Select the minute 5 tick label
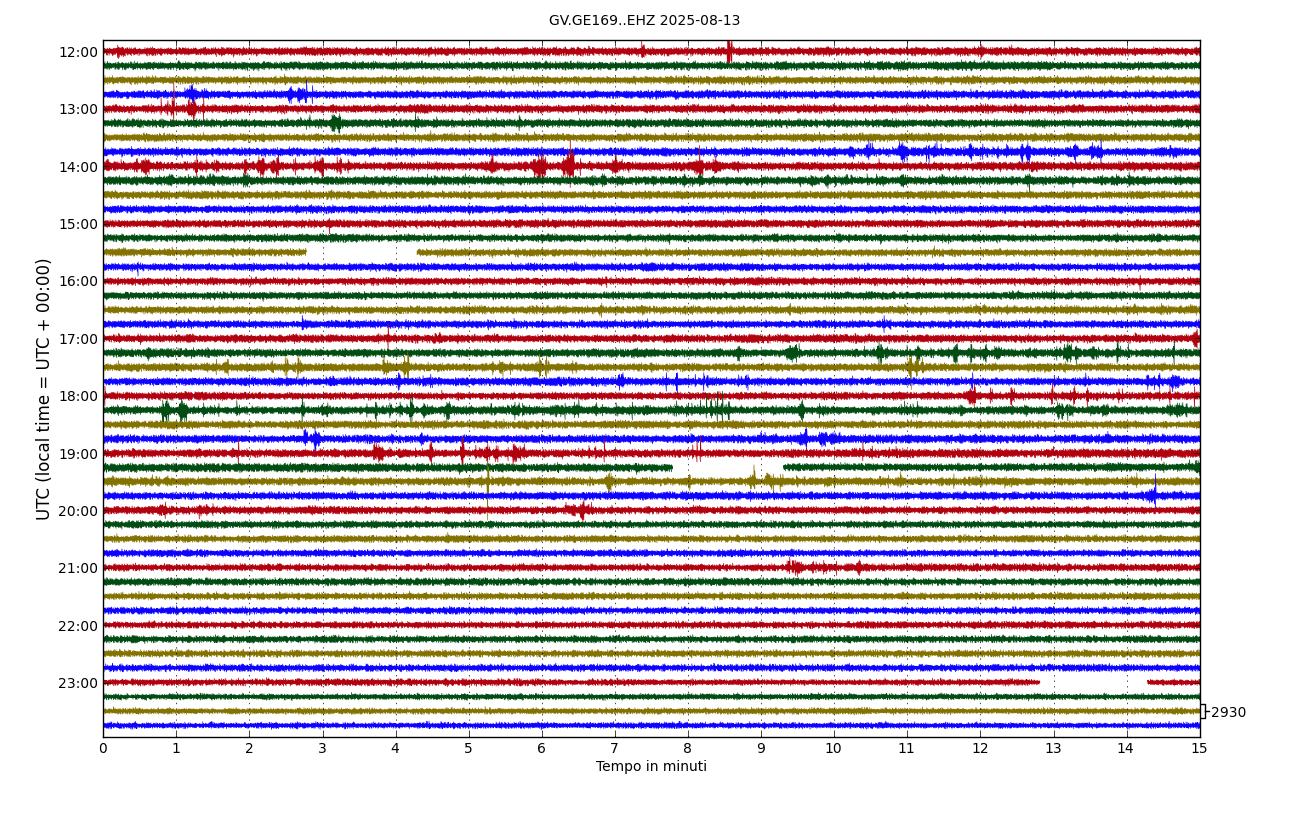 point(468,748)
